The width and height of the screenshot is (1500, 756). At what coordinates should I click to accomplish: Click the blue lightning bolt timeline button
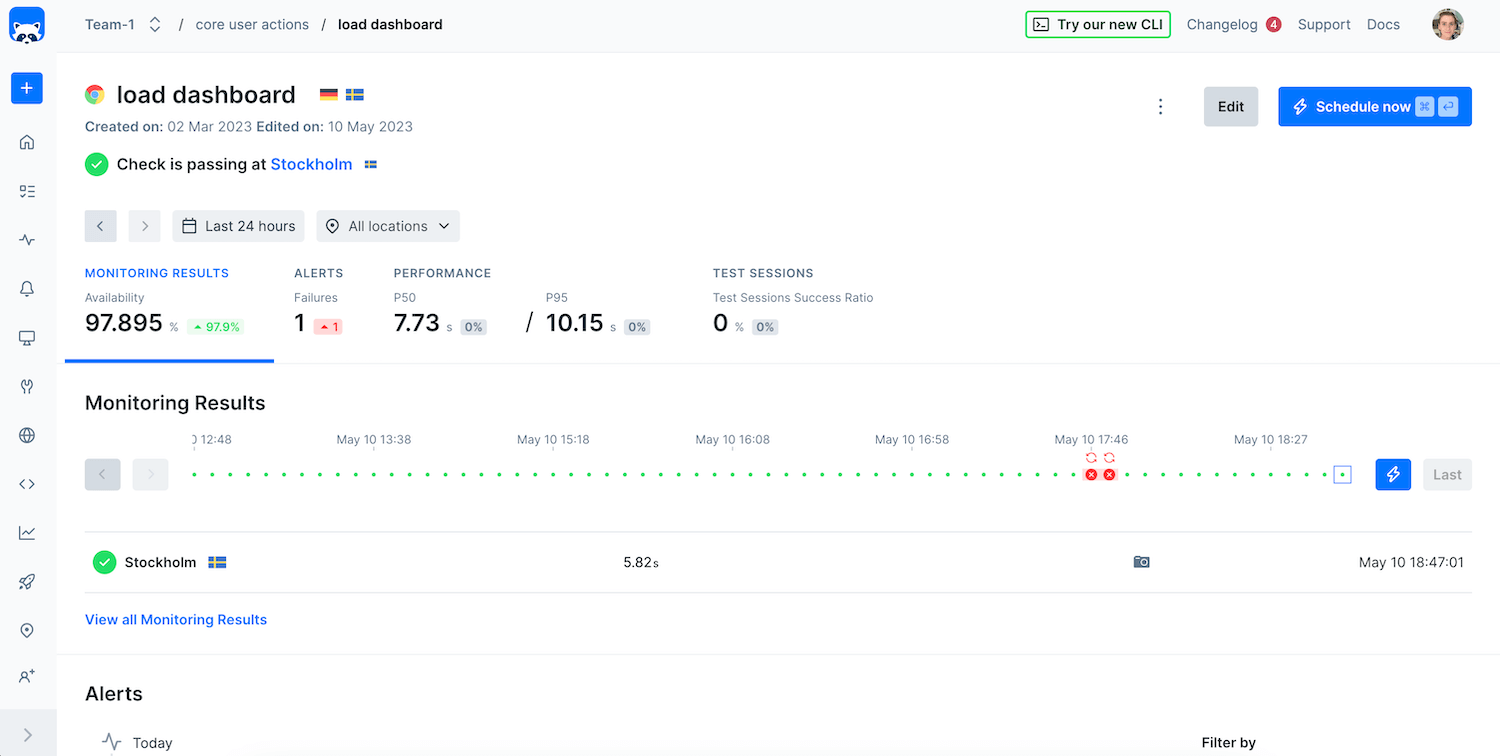(1393, 474)
